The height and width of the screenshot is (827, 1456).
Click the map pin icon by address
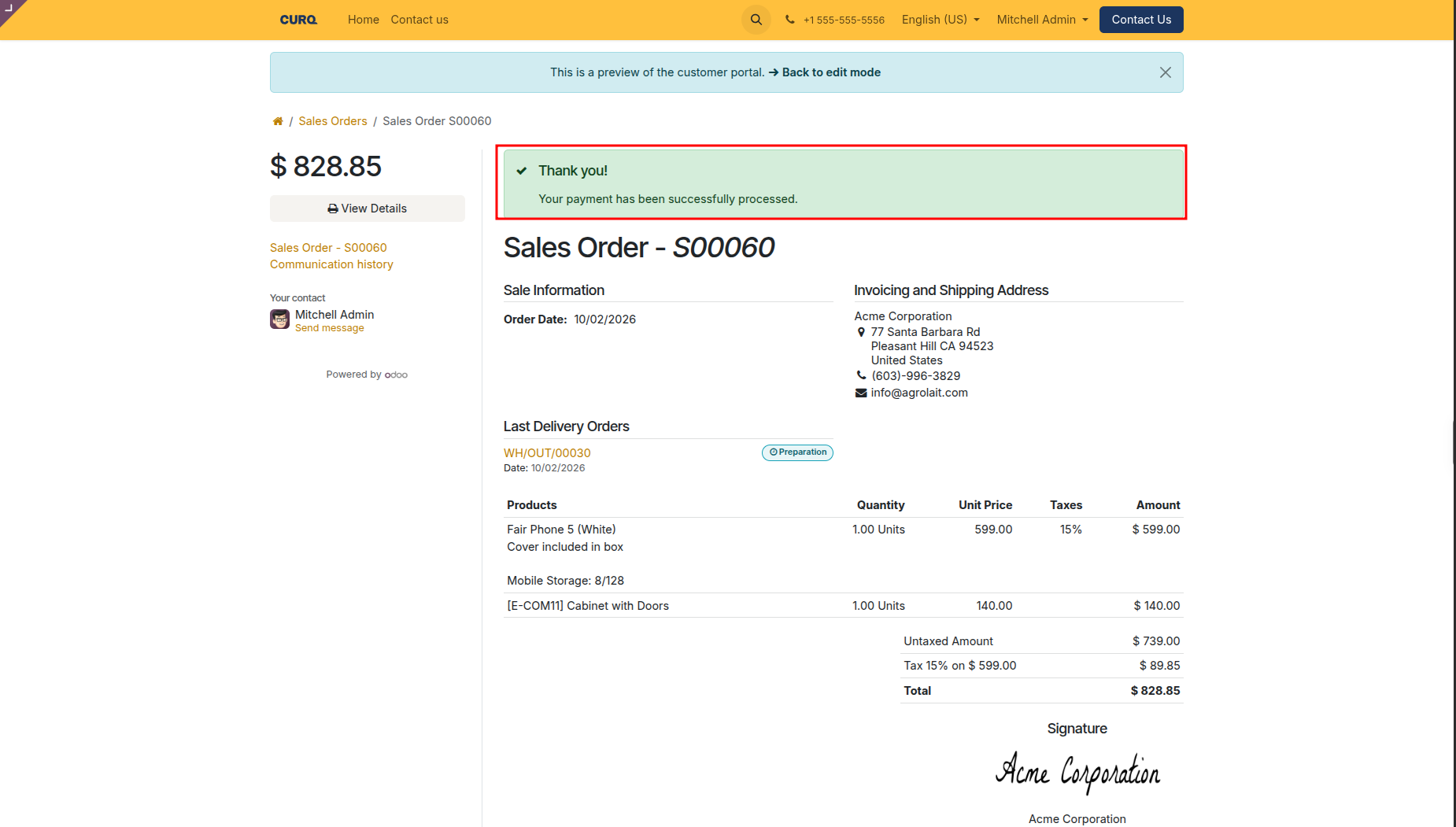(x=861, y=332)
